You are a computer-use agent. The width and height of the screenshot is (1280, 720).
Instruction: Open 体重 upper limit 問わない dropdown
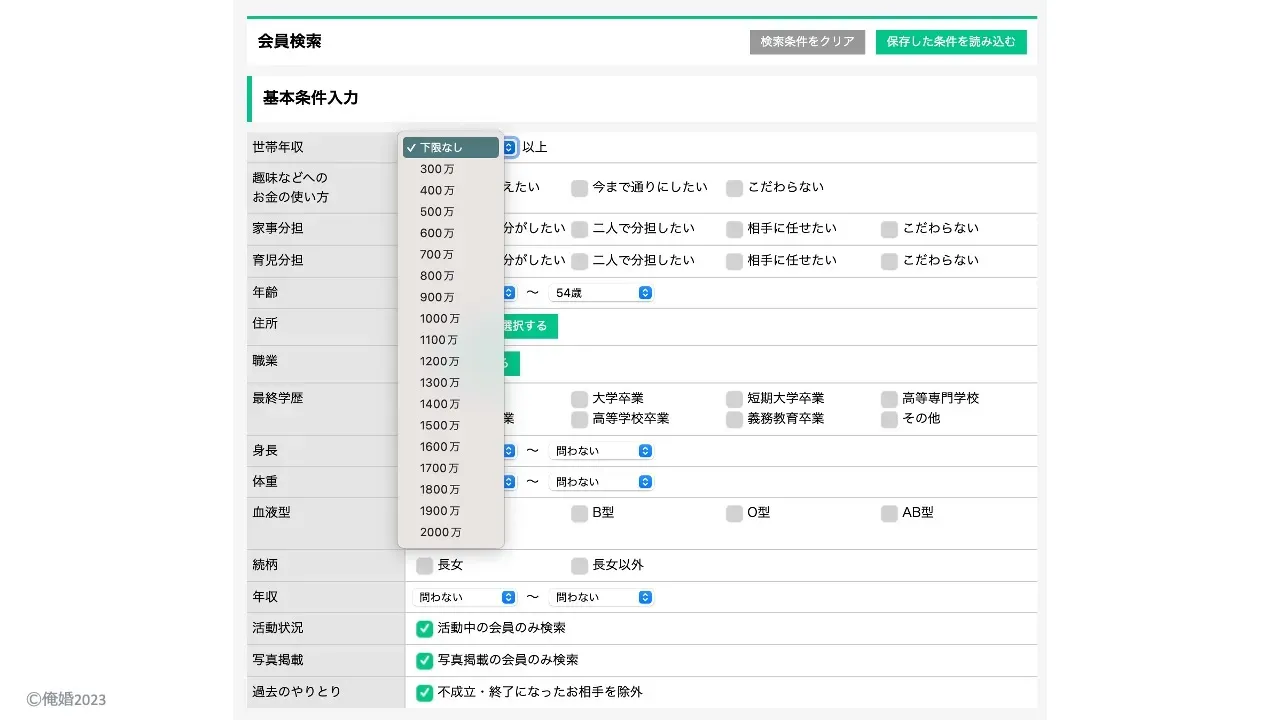[601, 482]
